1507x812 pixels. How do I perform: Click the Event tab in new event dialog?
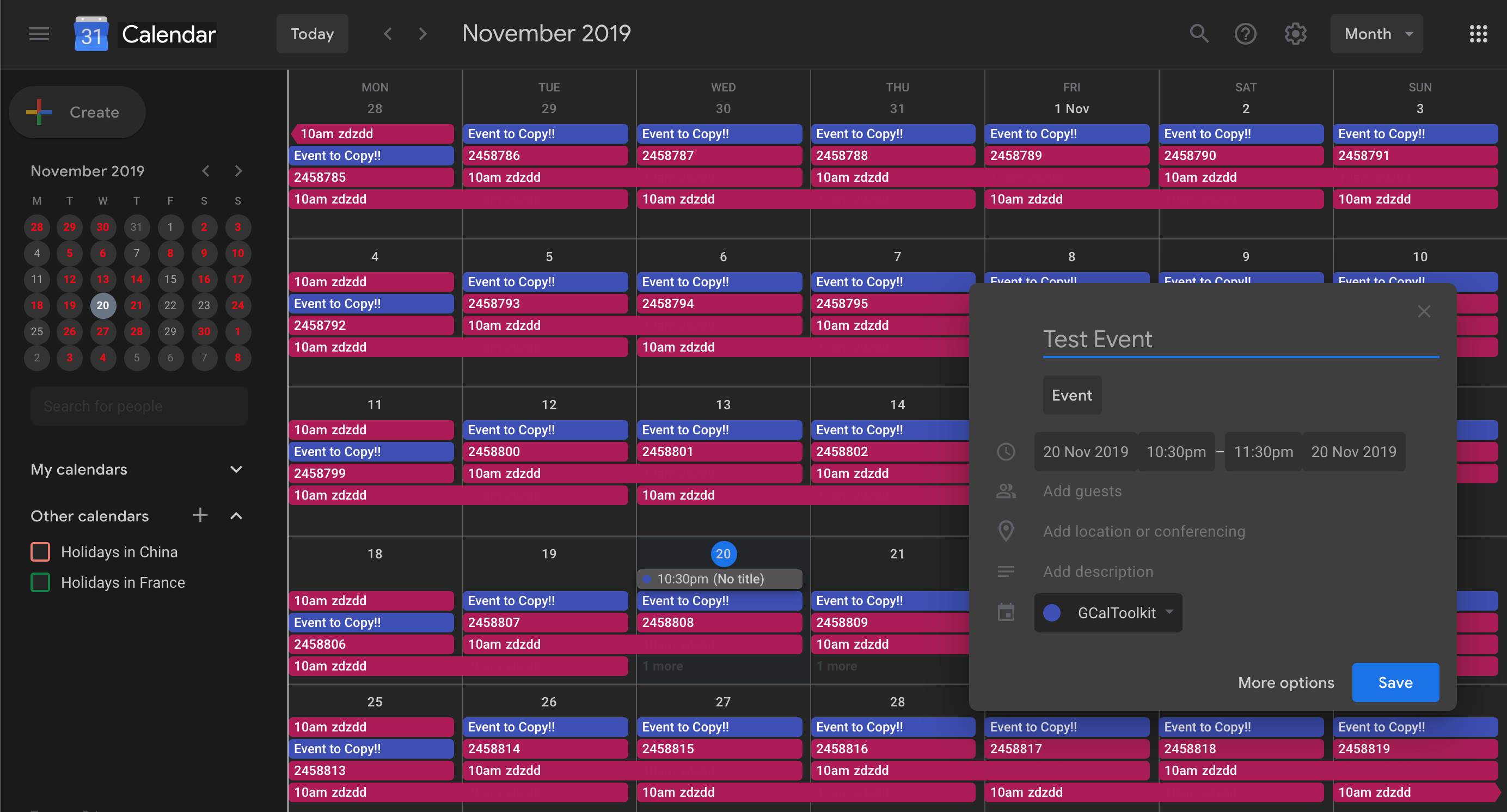pos(1071,395)
